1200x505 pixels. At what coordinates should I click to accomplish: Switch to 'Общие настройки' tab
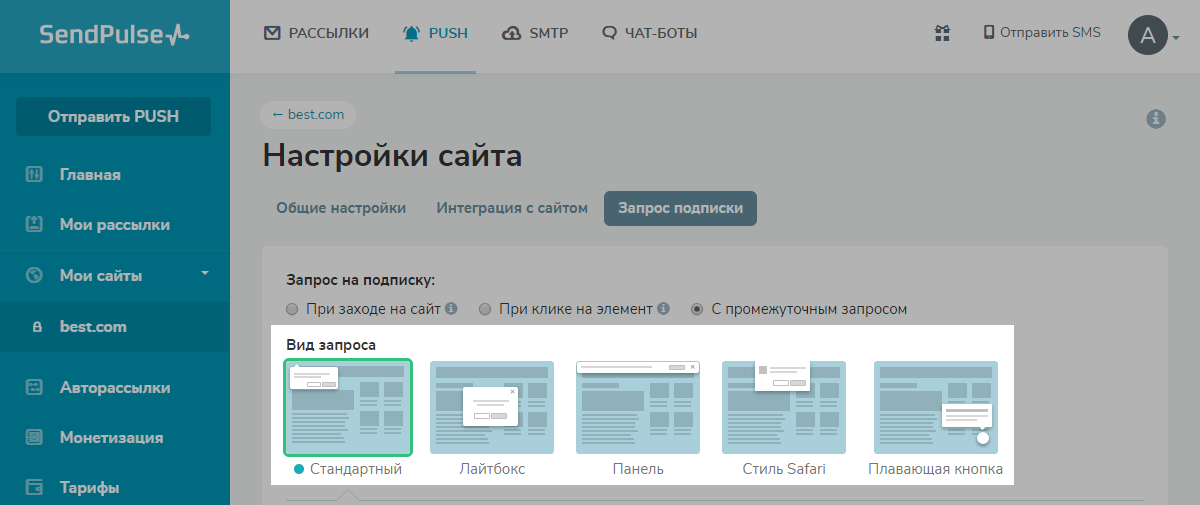[x=341, y=208]
